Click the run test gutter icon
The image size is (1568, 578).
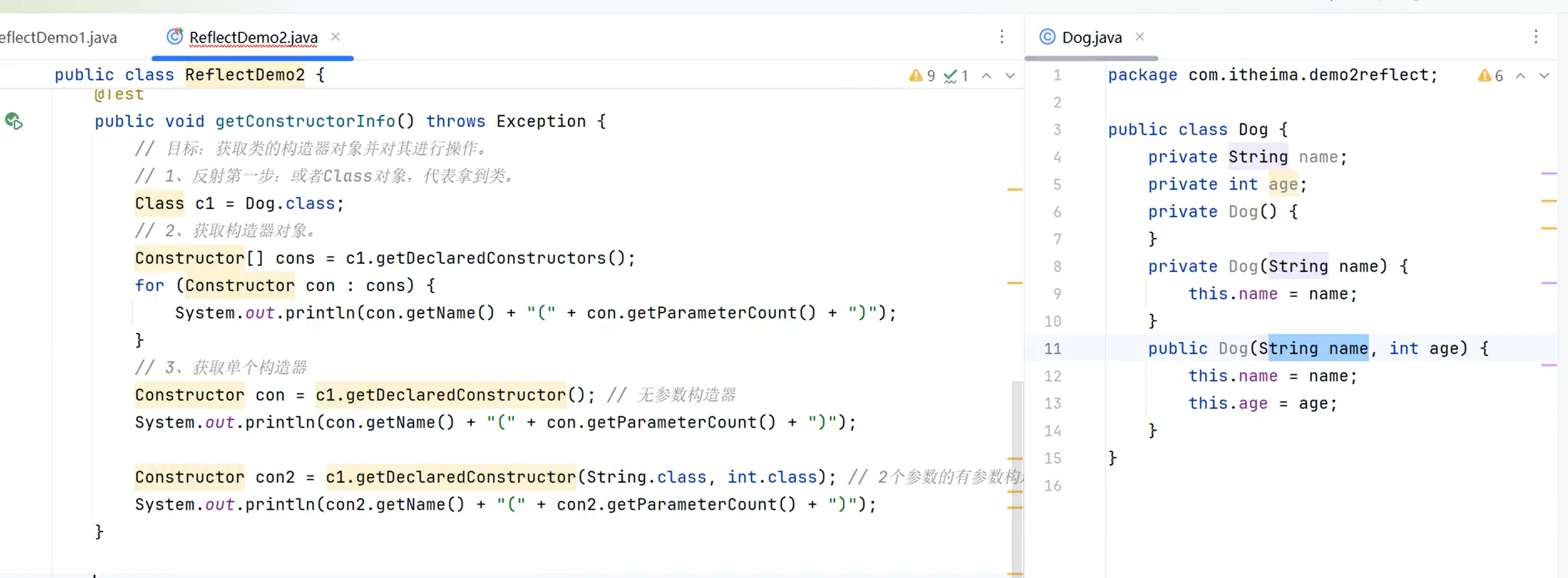[x=13, y=121]
